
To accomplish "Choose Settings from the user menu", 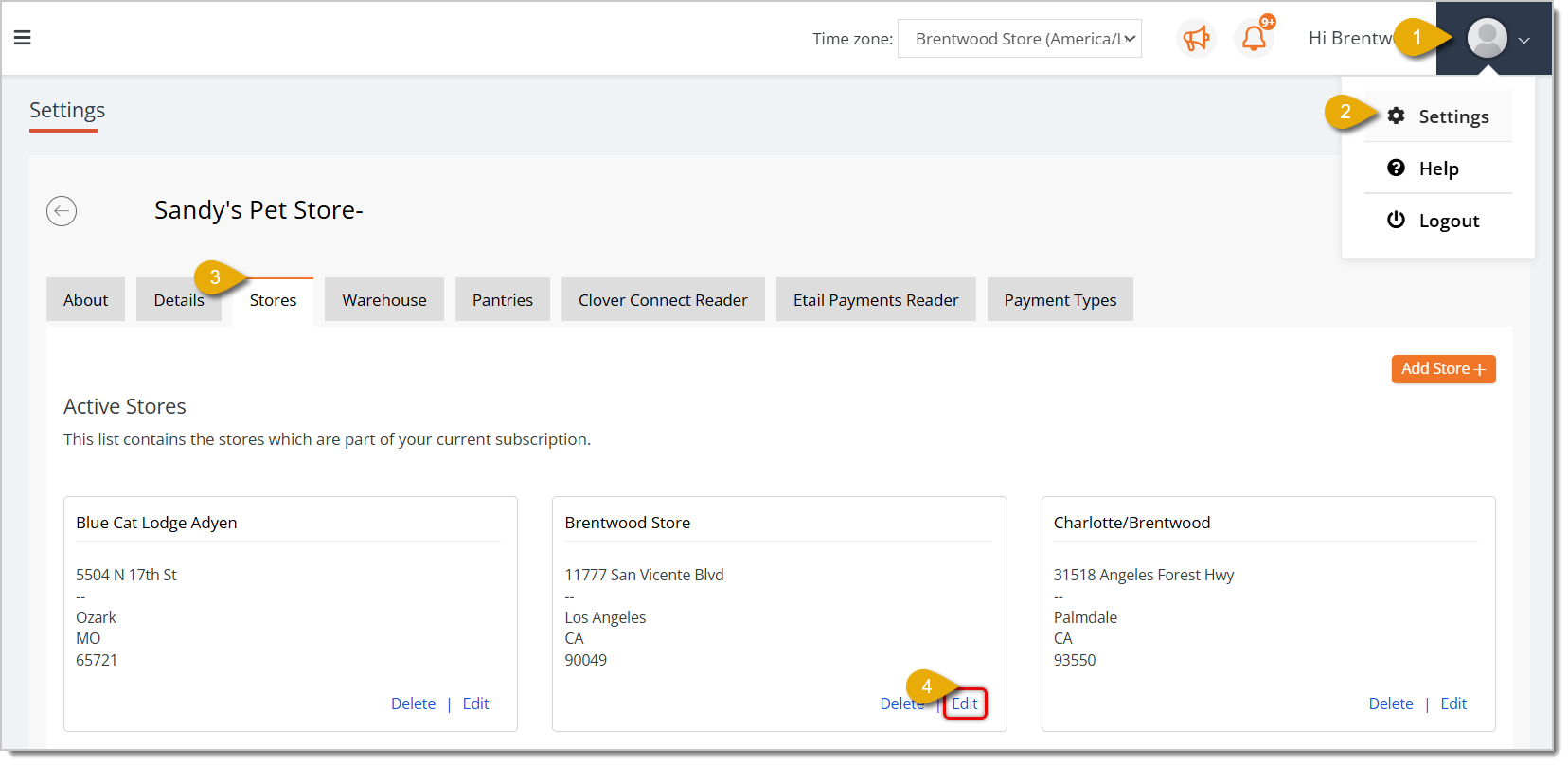I will (x=1438, y=116).
